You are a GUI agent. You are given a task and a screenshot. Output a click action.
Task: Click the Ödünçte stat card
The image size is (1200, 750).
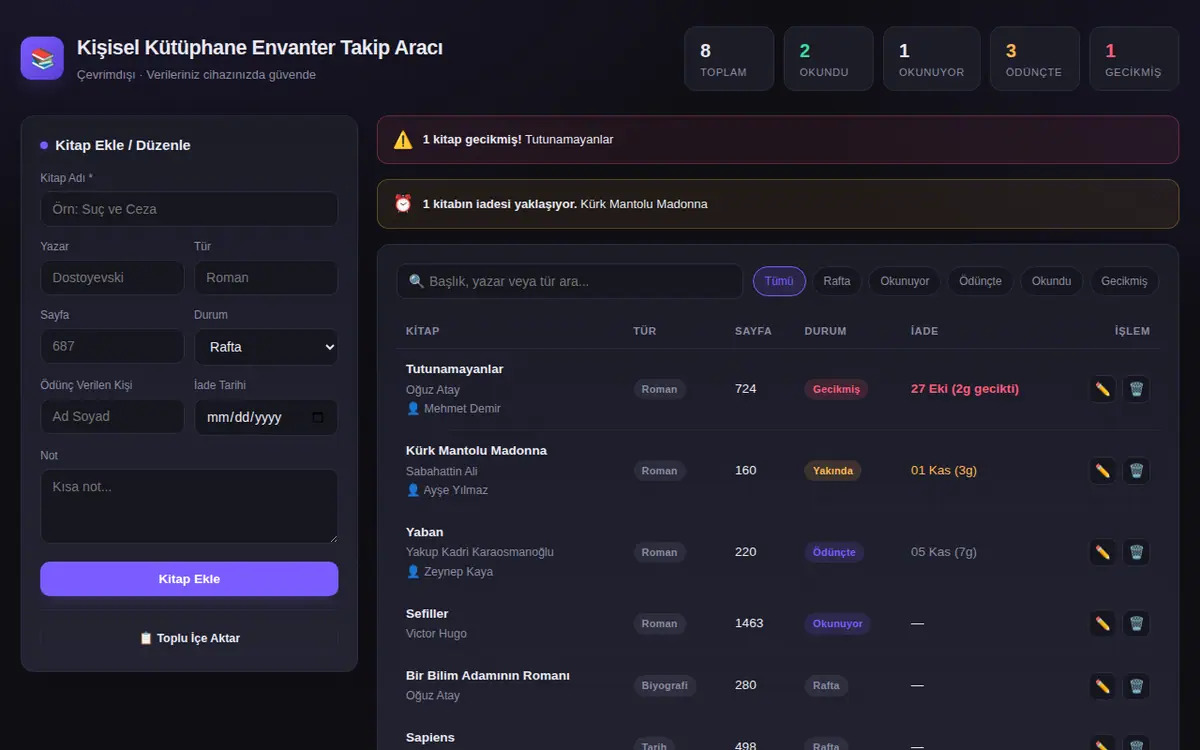[x=1035, y=59]
